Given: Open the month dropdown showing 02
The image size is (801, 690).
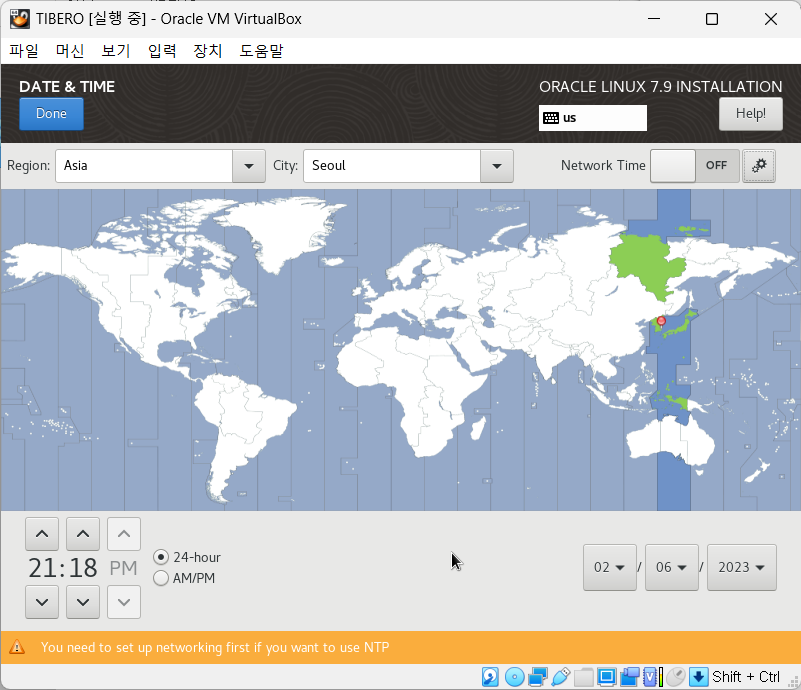Looking at the screenshot, I should coord(610,567).
